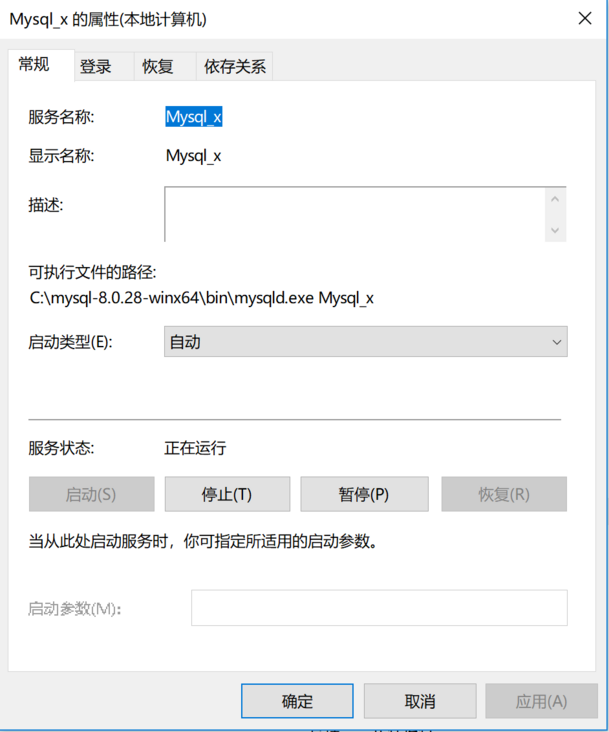The height and width of the screenshot is (732, 609).
Task: Confirm with the 确定 button
Action: pos(297,701)
